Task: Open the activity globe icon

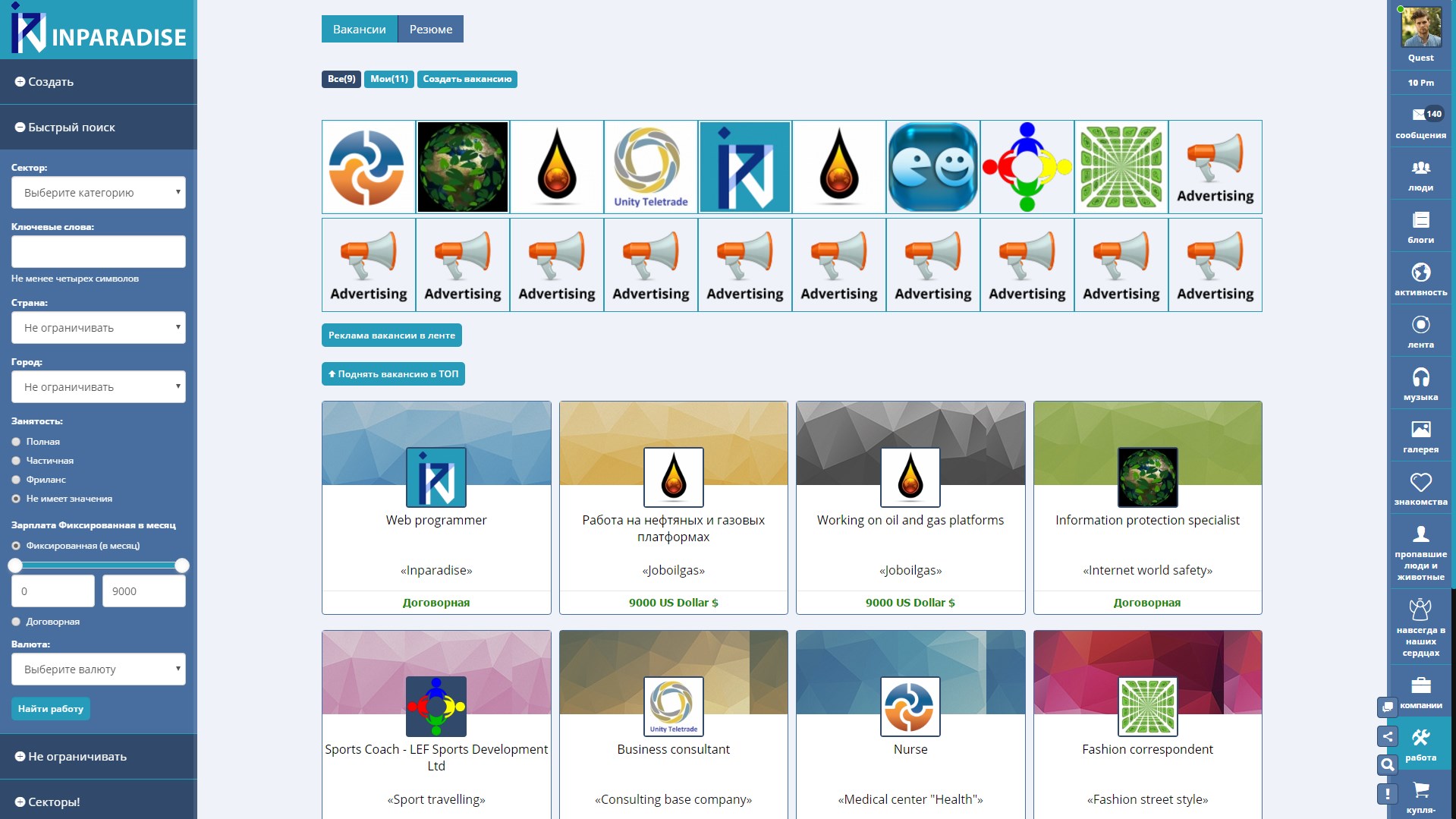Action: (1420, 272)
